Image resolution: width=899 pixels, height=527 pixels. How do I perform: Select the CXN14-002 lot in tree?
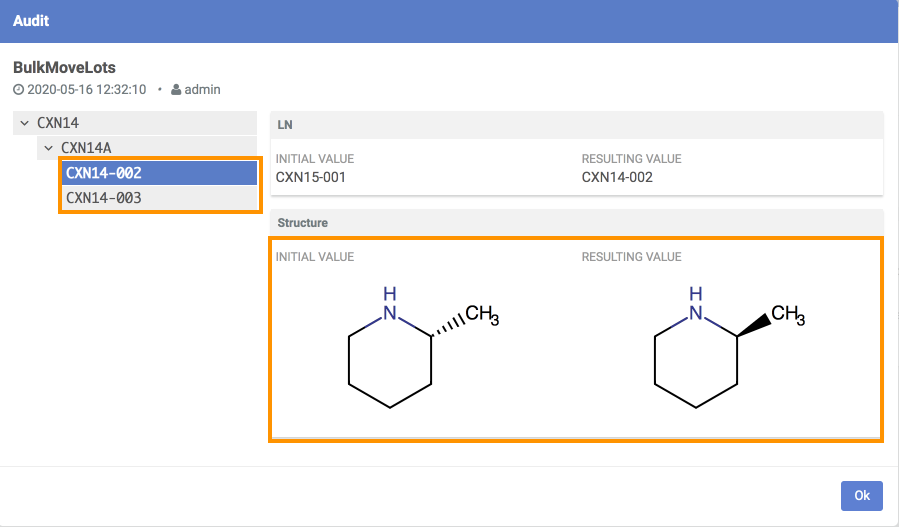104,173
